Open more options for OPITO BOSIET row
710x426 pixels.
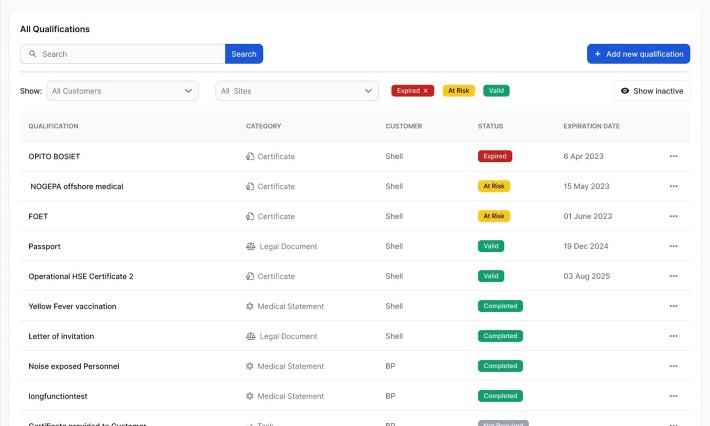click(x=673, y=156)
